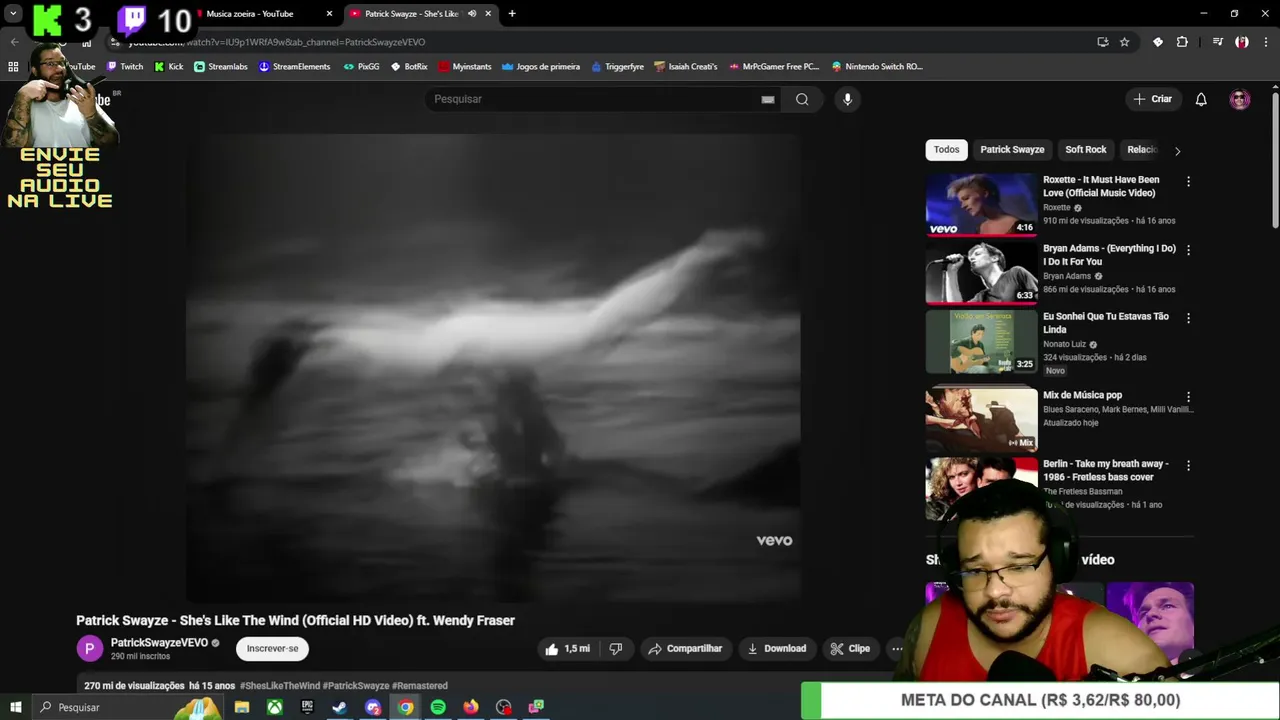Click the browser address bar URL
The width and height of the screenshot is (1280, 720).
(277, 42)
